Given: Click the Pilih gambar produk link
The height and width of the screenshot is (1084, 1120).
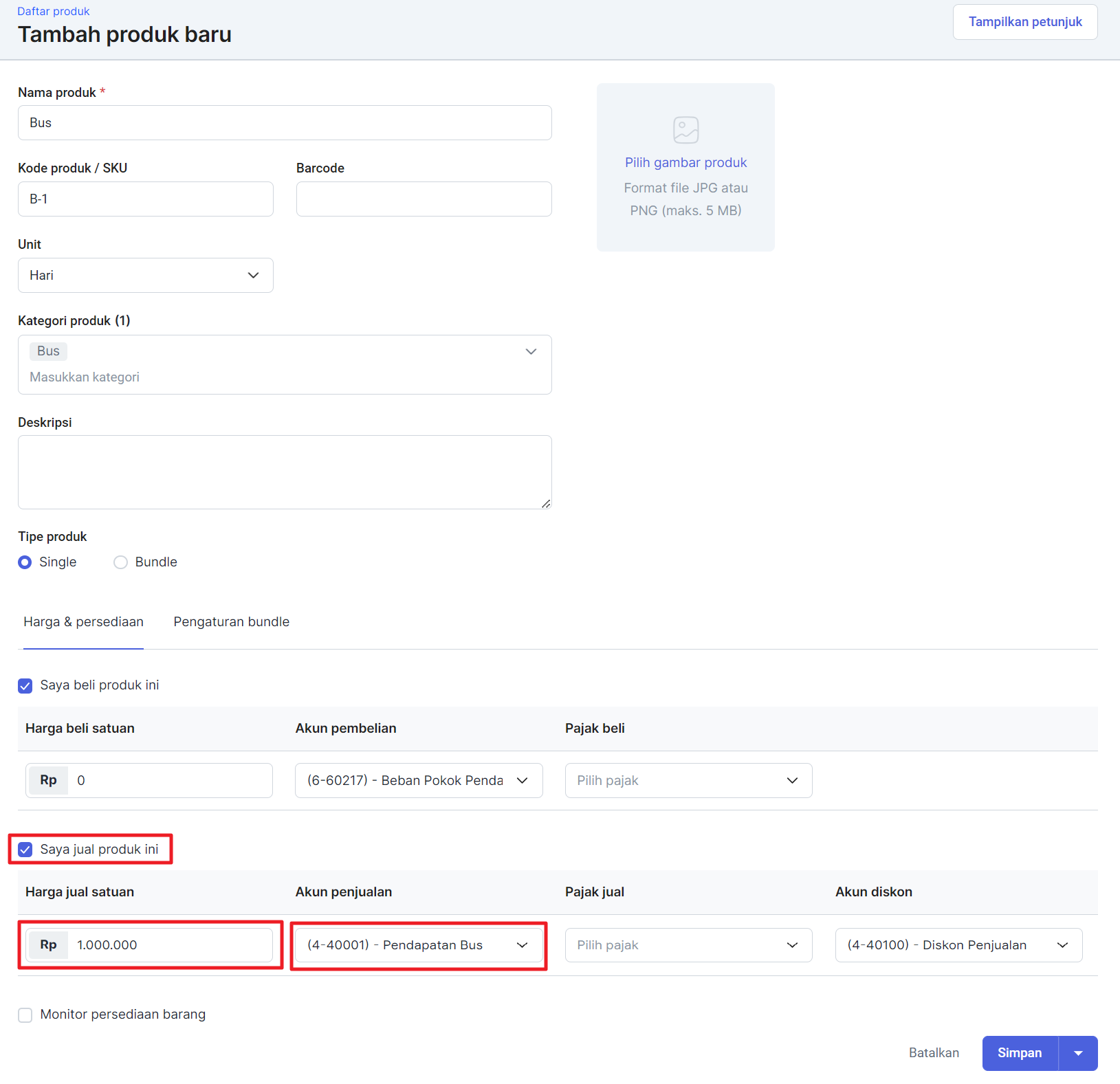Looking at the screenshot, I should point(685,162).
